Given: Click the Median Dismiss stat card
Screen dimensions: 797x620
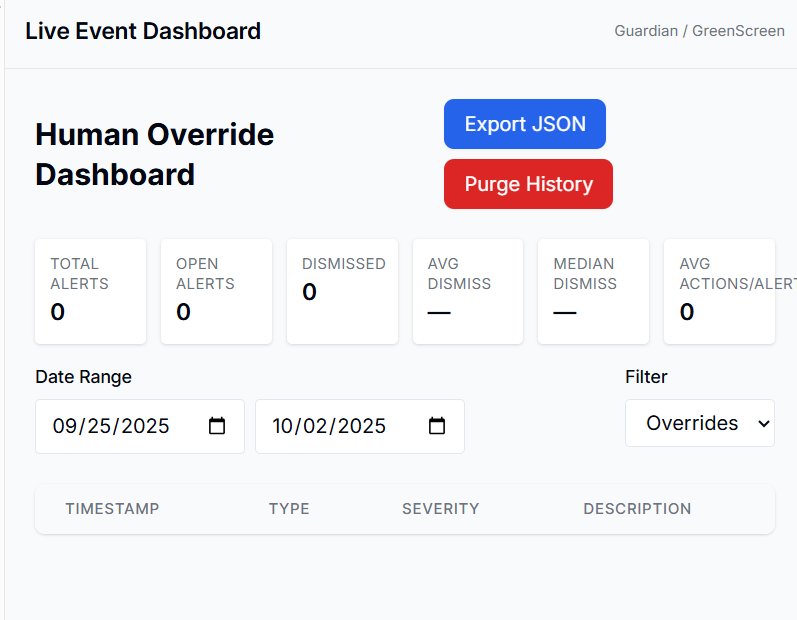Looking at the screenshot, I should pyautogui.click(x=593, y=291).
